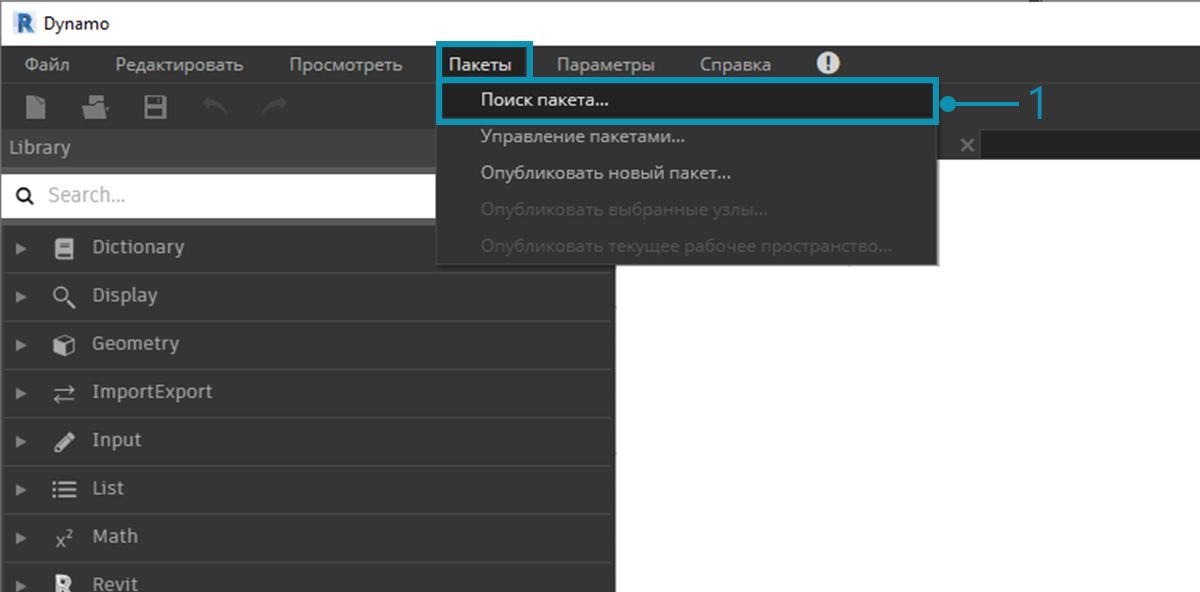Viewport: 1200px width, 592px height.
Task: Open the Справка menu
Action: (735, 65)
